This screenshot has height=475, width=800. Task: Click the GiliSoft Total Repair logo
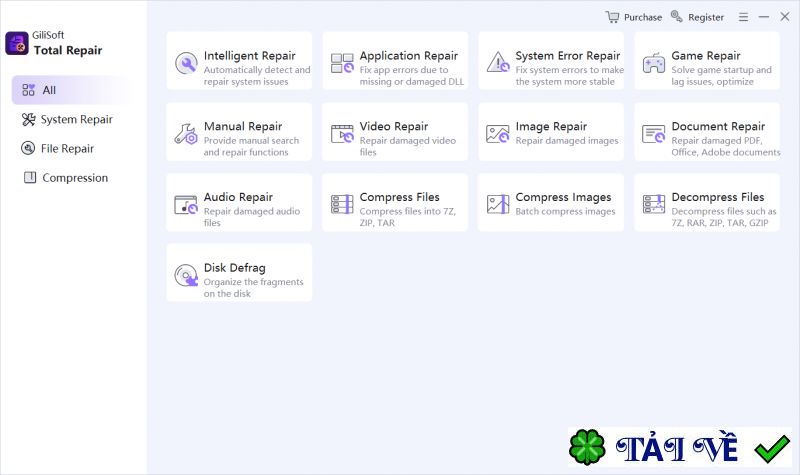pyautogui.click(x=17, y=43)
